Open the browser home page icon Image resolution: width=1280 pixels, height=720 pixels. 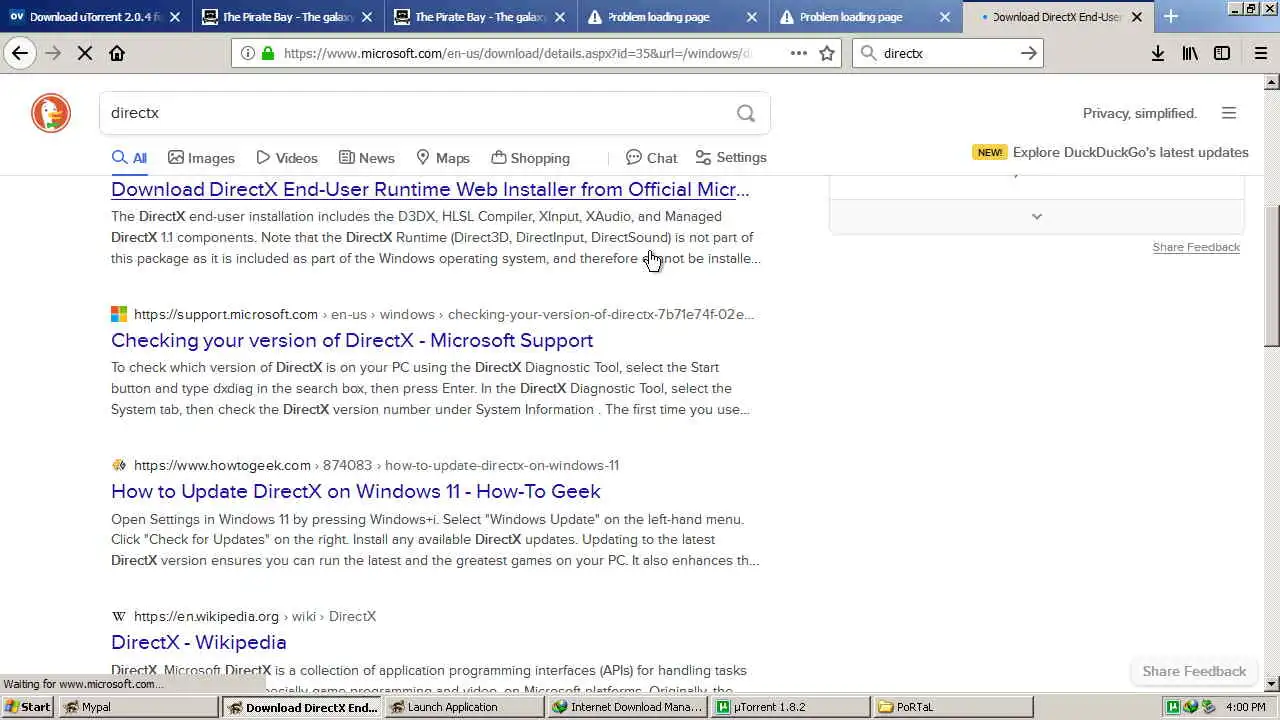pyautogui.click(x=117, y=53)
